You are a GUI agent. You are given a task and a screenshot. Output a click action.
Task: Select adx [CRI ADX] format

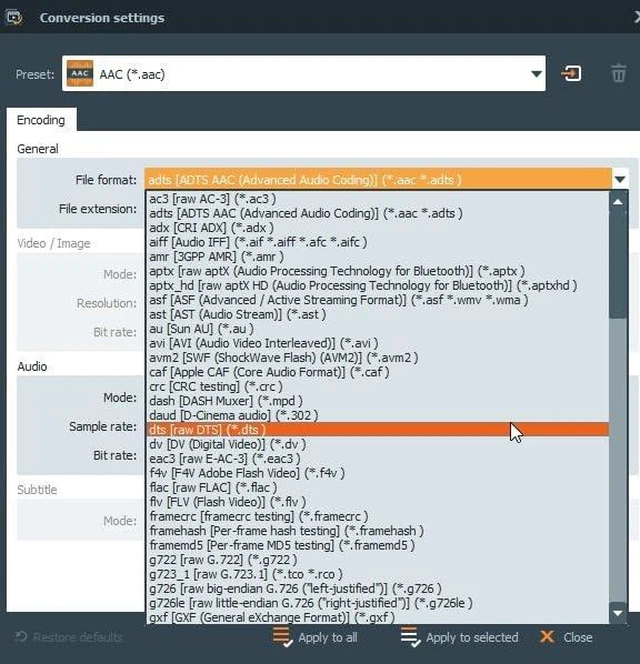click(x=377, y=227)
